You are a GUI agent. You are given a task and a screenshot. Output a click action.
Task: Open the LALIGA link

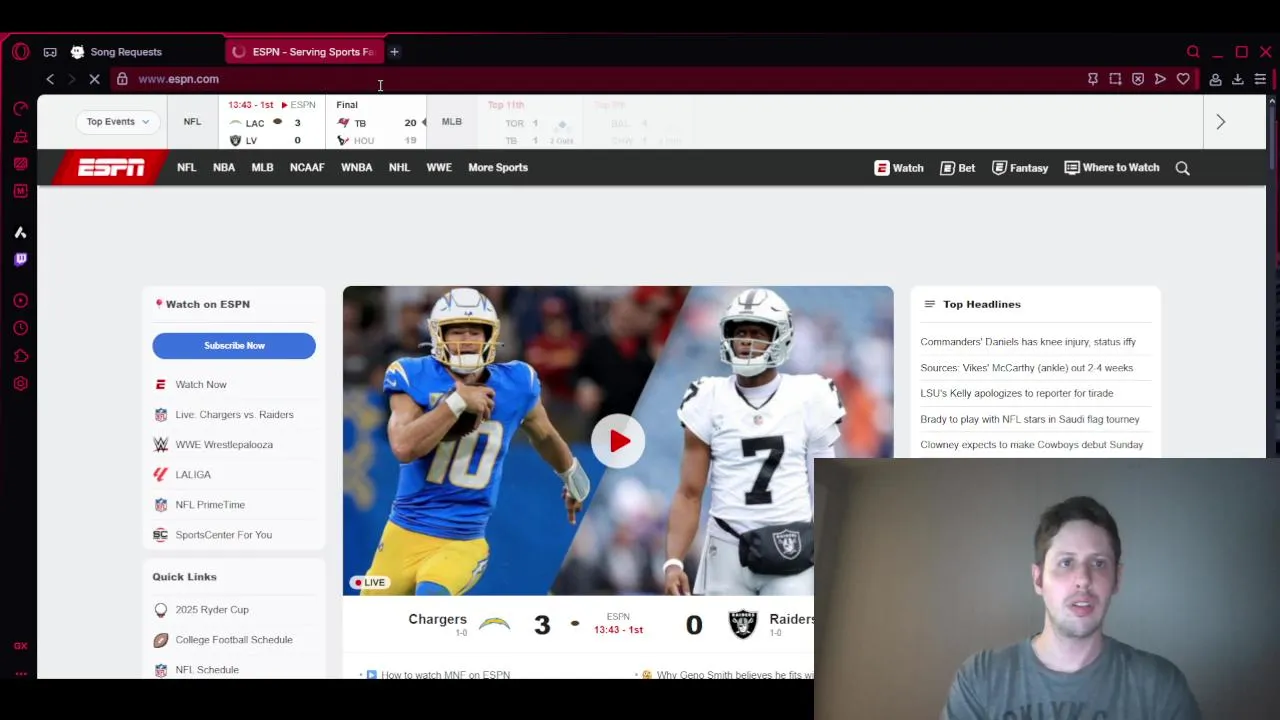[193, 474]
